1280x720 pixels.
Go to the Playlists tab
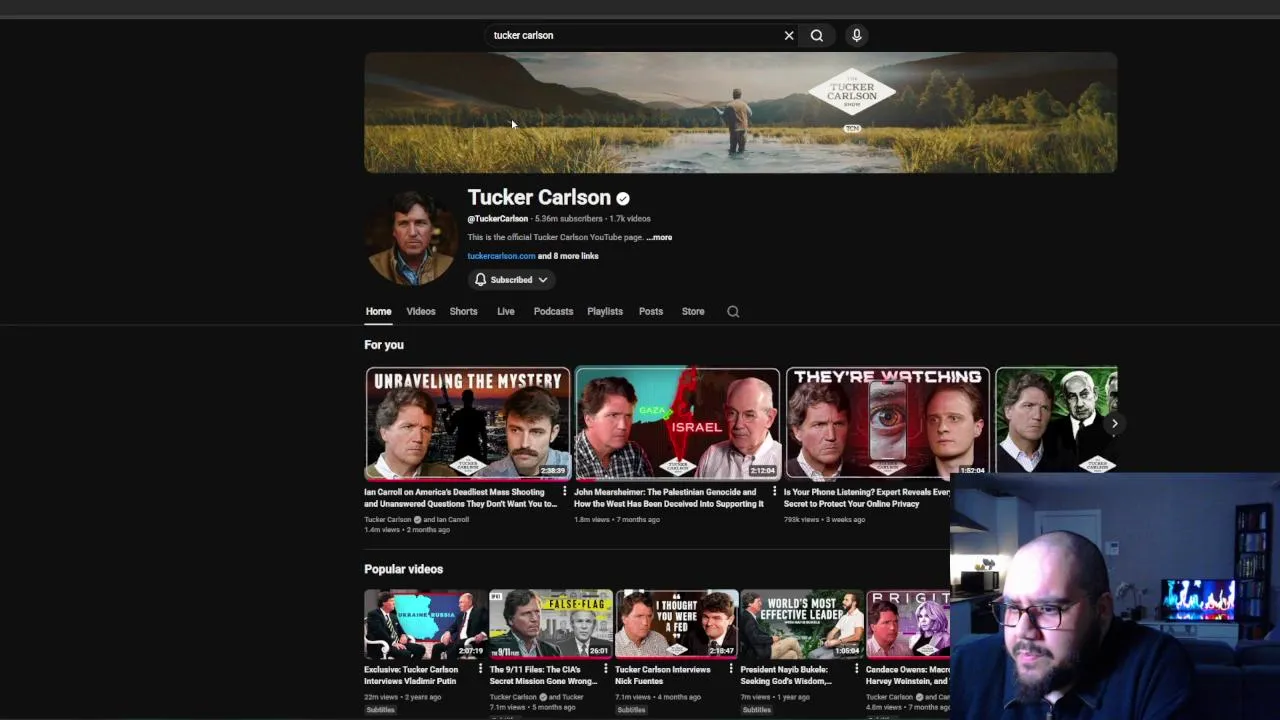click(605, 311)
